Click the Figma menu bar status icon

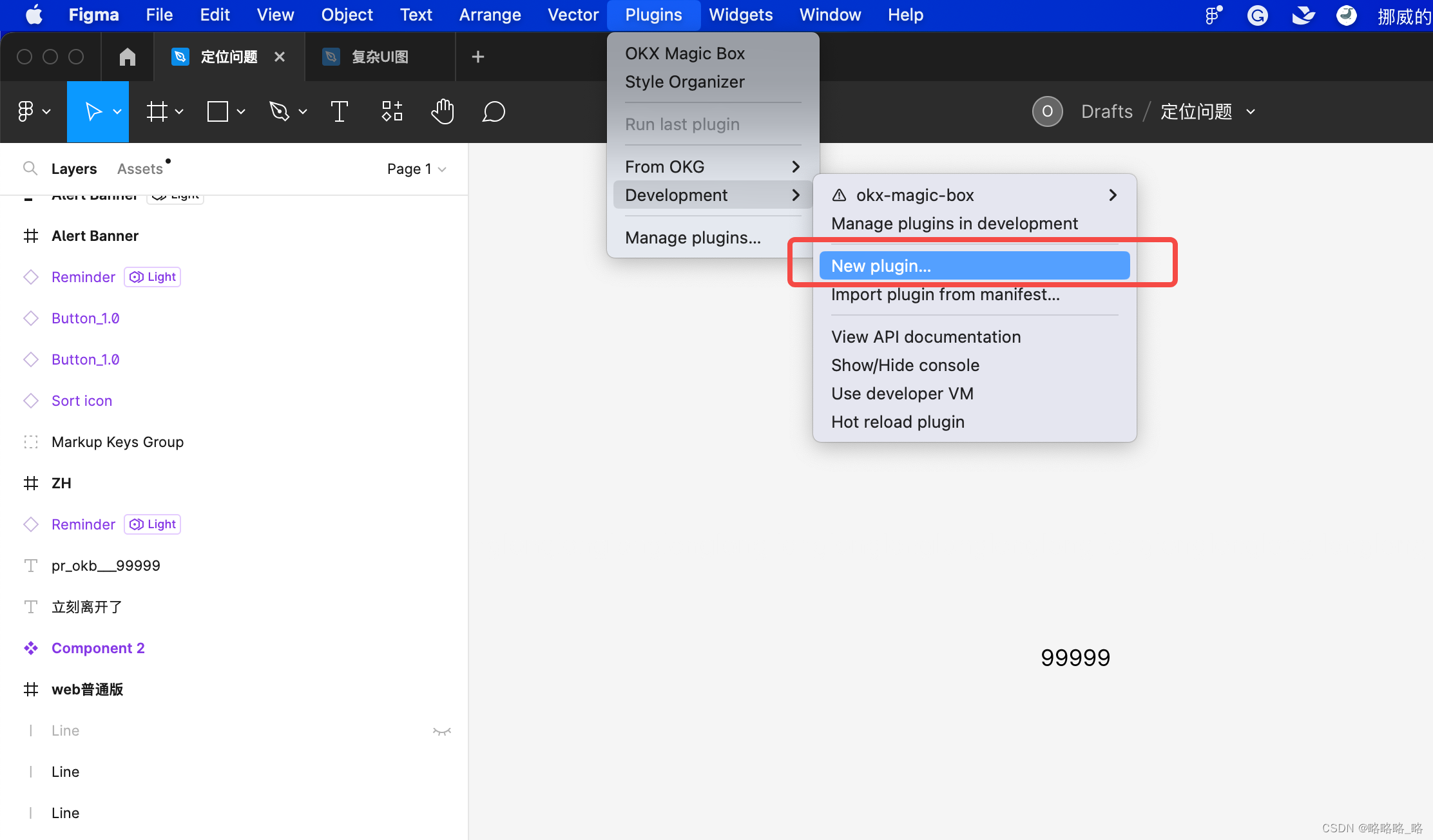tap(1213, 15)
